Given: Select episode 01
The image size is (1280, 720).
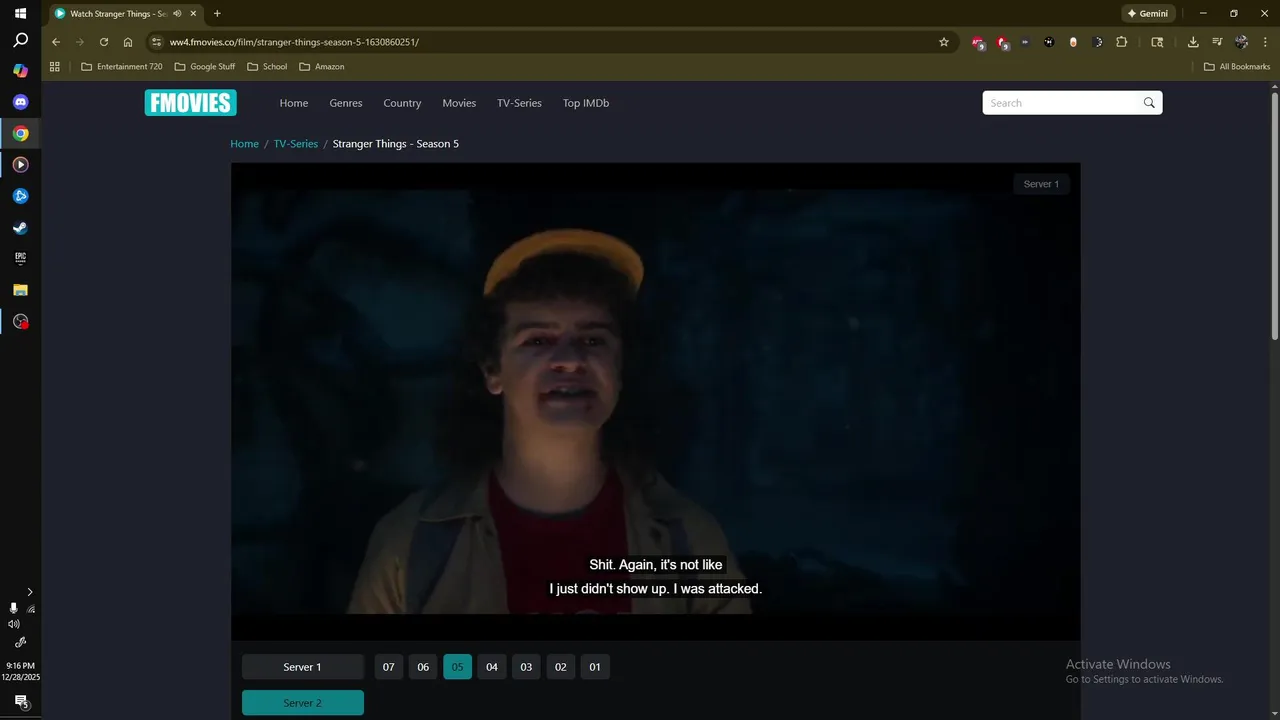Looking at the screenshot, I should point(595,667).
